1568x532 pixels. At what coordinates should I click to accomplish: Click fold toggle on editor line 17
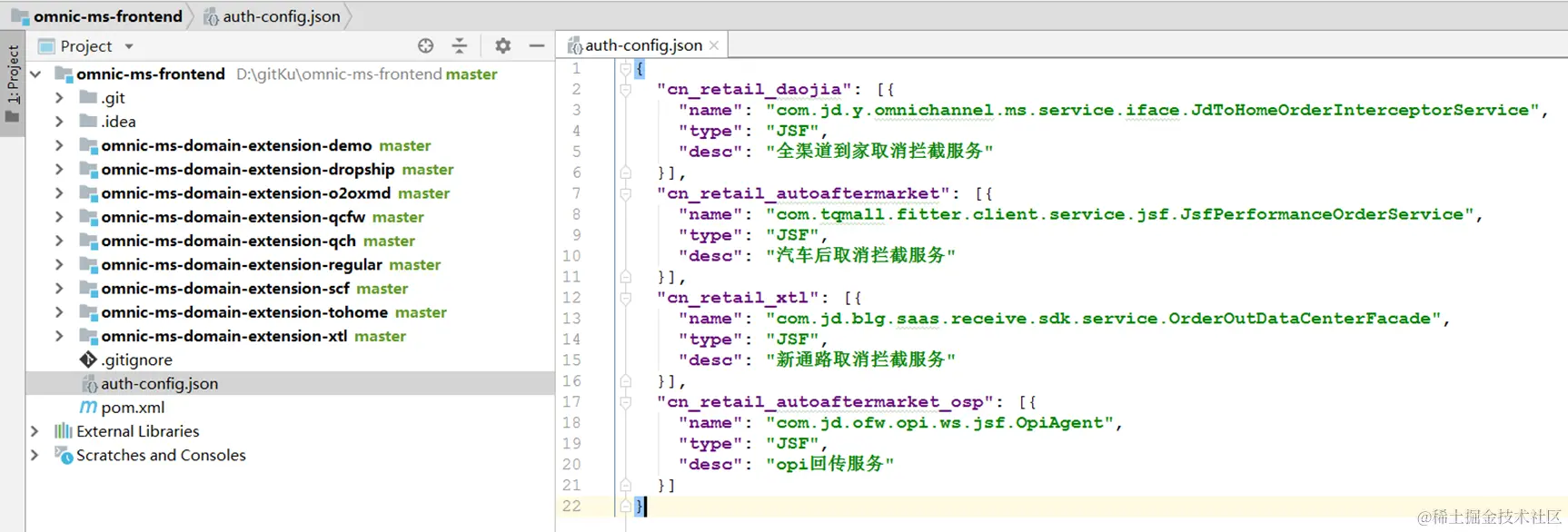click(625, 402)
